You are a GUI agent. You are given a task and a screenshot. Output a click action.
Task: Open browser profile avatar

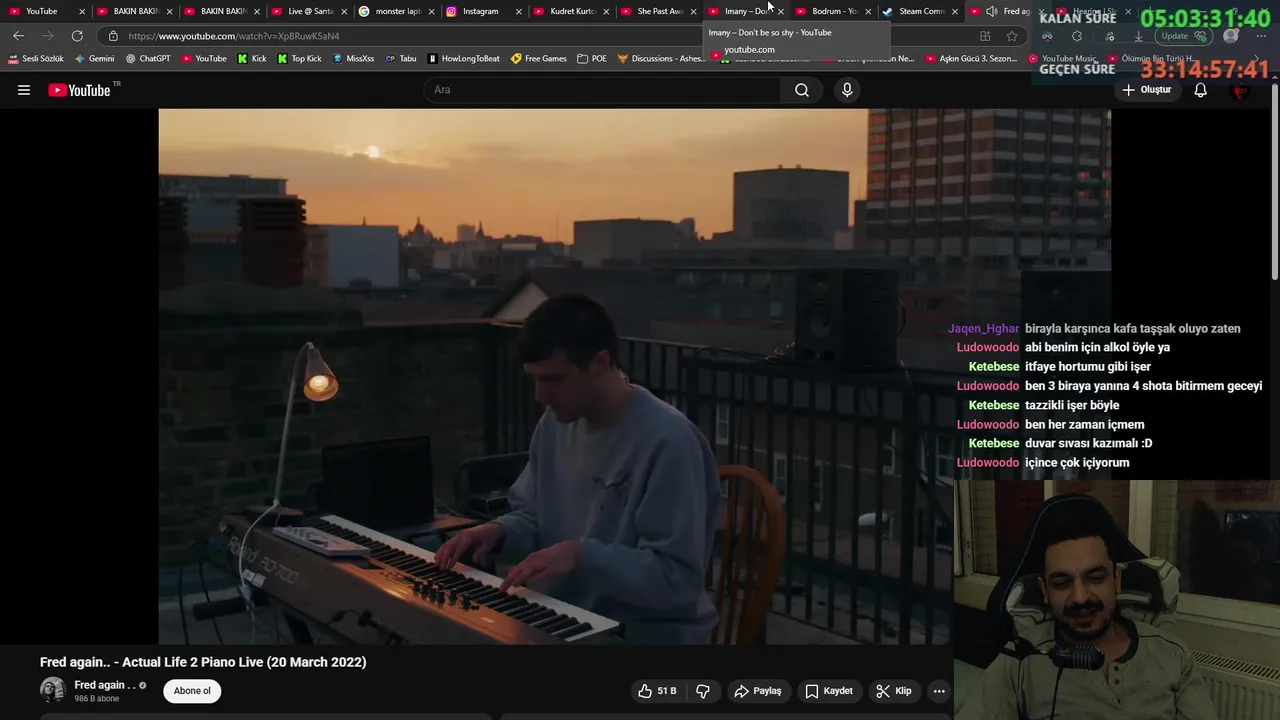(x=1231, y=36)
